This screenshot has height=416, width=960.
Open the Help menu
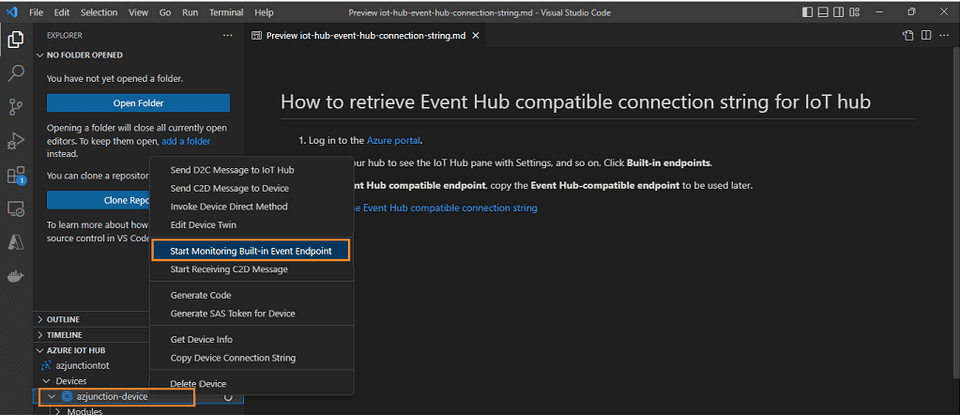(264, 12)
